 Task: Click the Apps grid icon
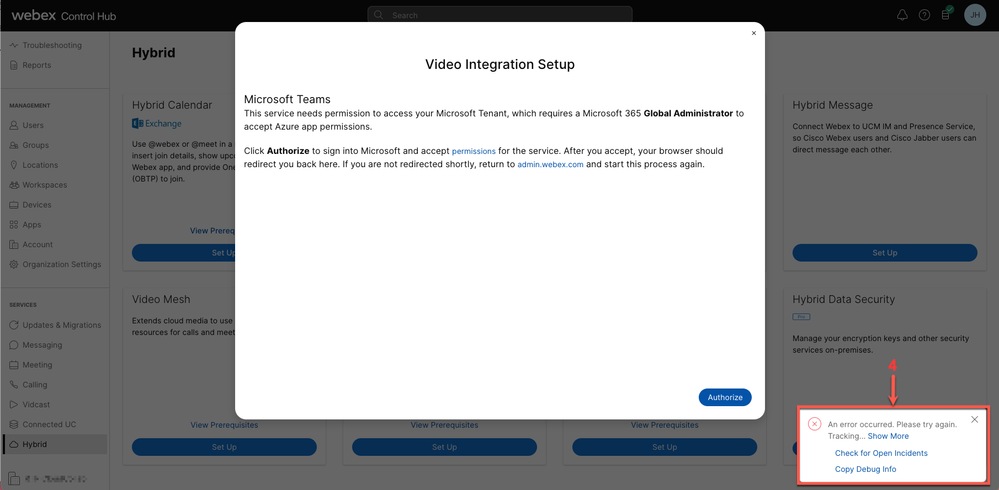tap(13, 225)
